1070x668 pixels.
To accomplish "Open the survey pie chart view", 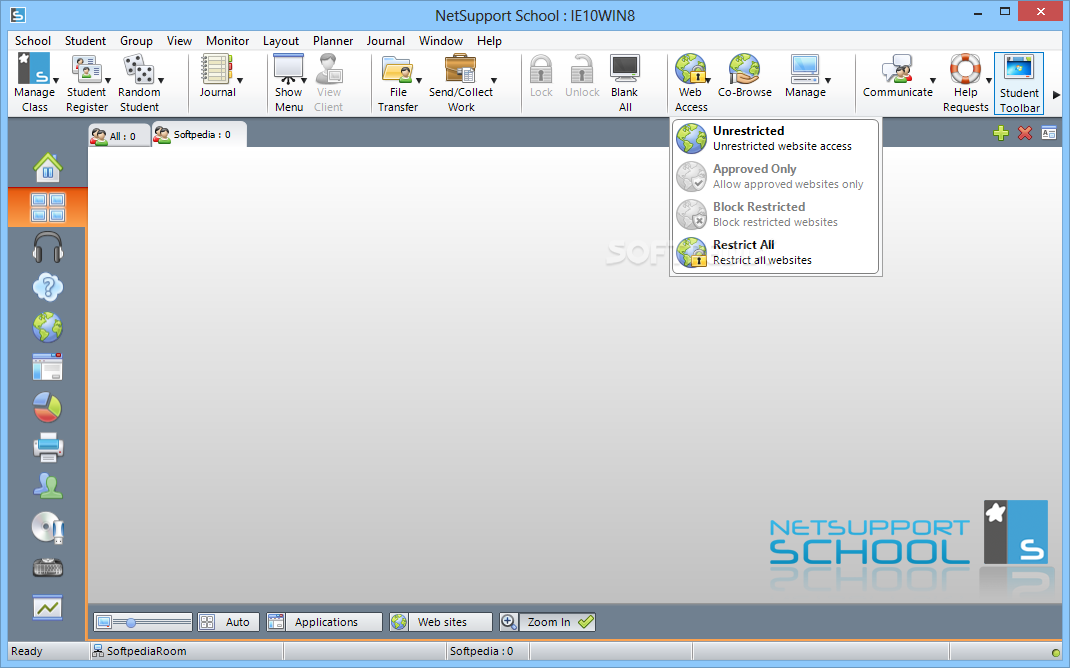I will click(48, 407).
